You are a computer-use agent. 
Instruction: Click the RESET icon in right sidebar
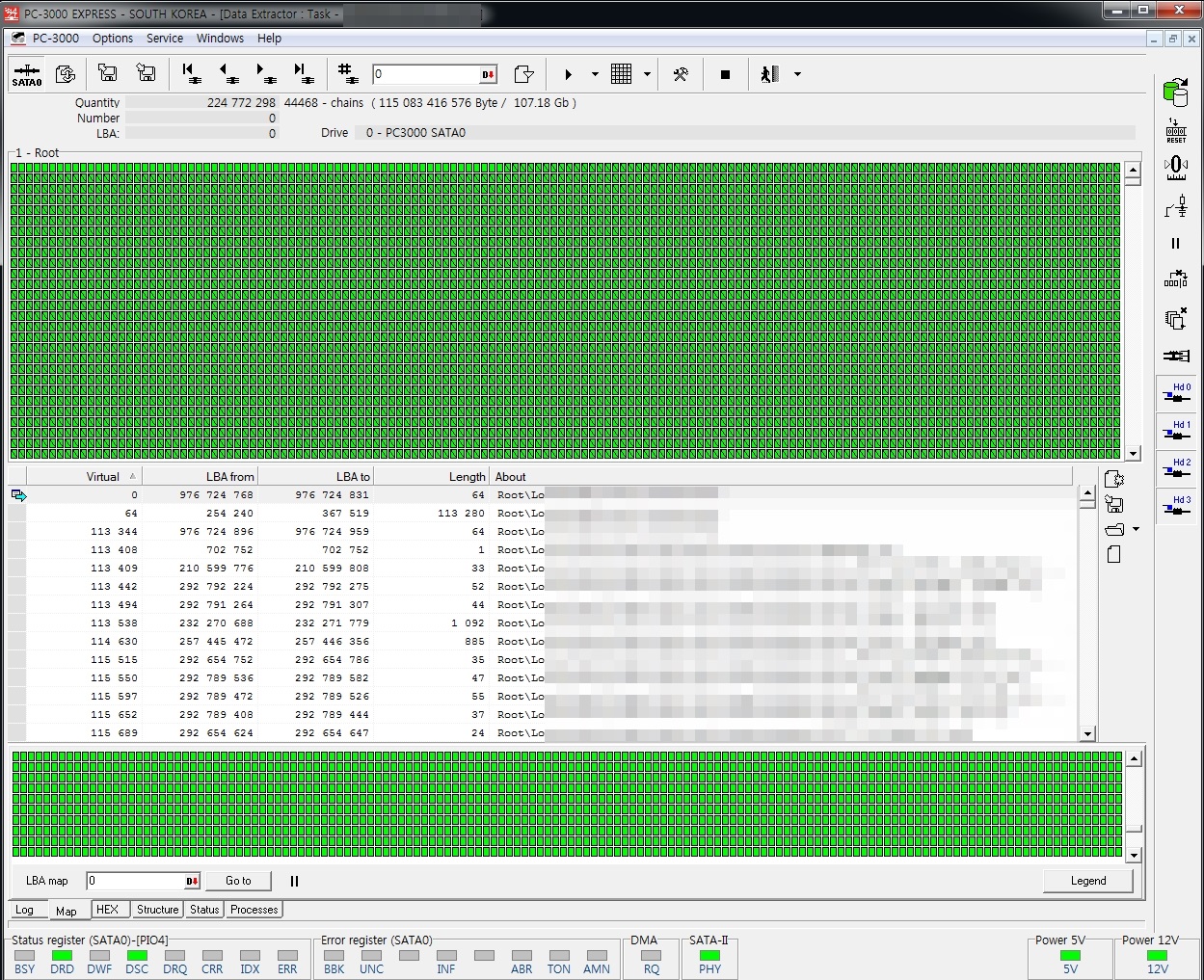[x=1176, y=131]
